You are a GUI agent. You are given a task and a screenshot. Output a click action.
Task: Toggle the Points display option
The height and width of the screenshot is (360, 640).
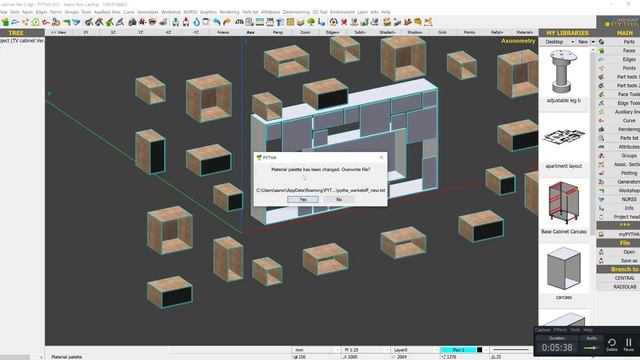coord(469,32)
